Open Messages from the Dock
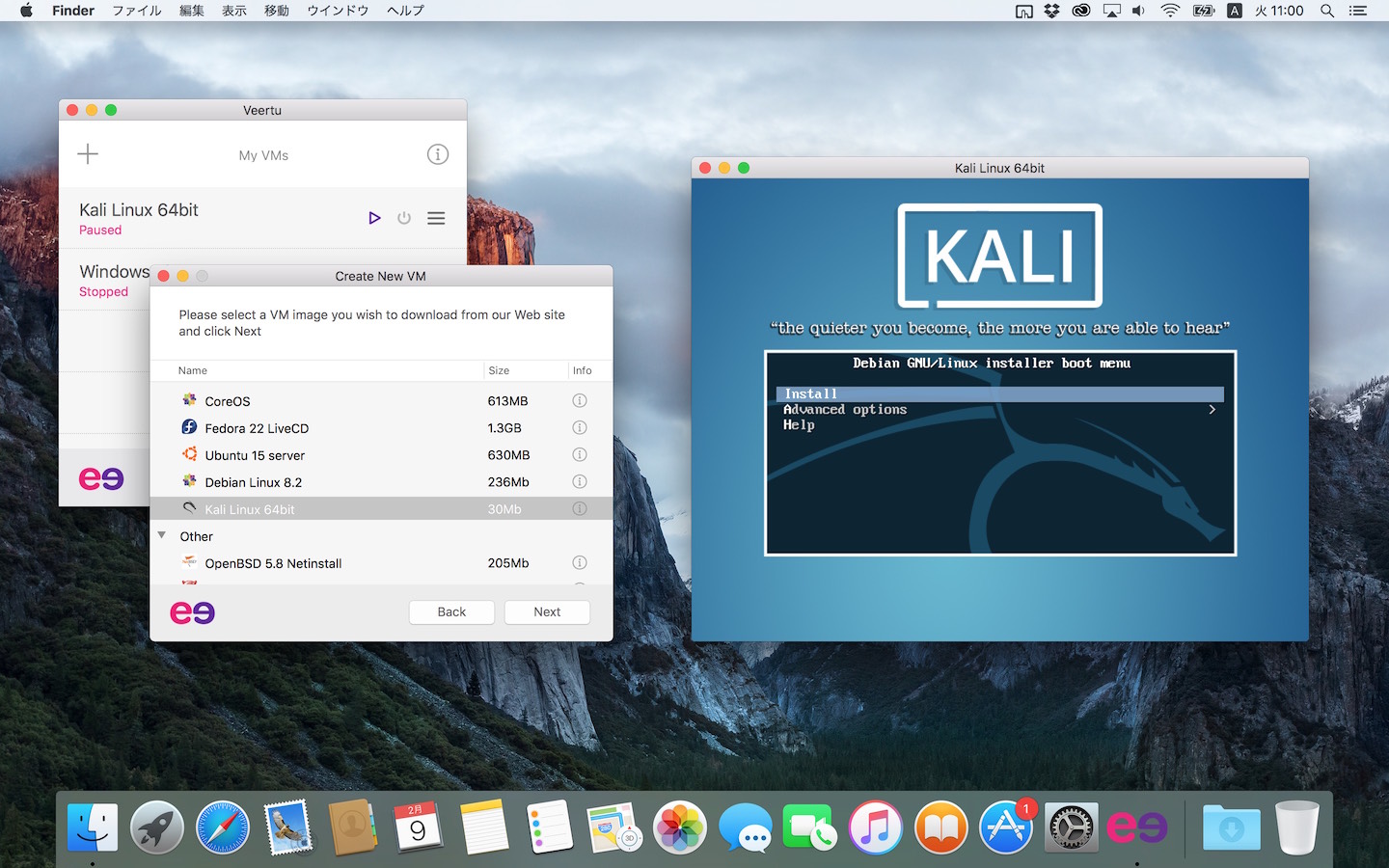This screenshot has width=1389, height=868. pos(746,827)
